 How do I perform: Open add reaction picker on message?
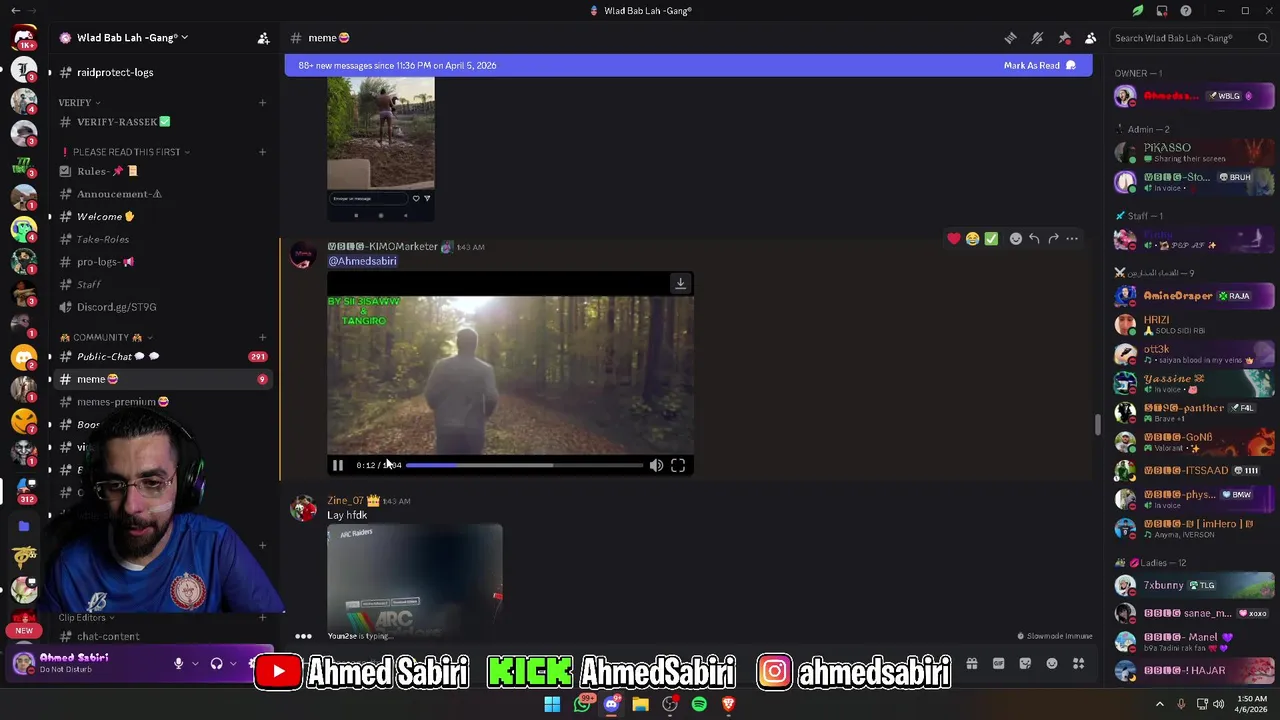point(1016,239)
